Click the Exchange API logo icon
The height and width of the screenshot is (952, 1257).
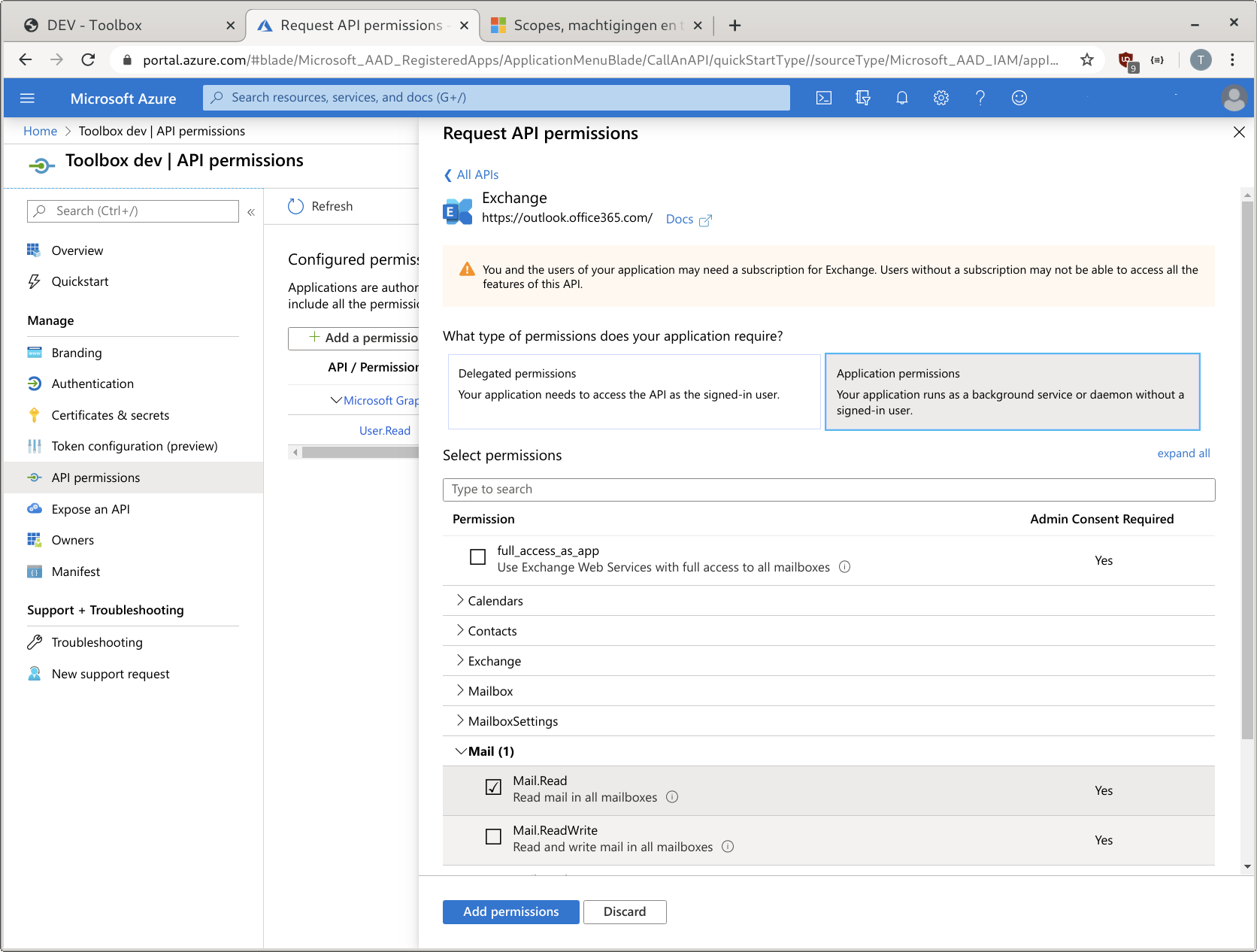point(458,211)
